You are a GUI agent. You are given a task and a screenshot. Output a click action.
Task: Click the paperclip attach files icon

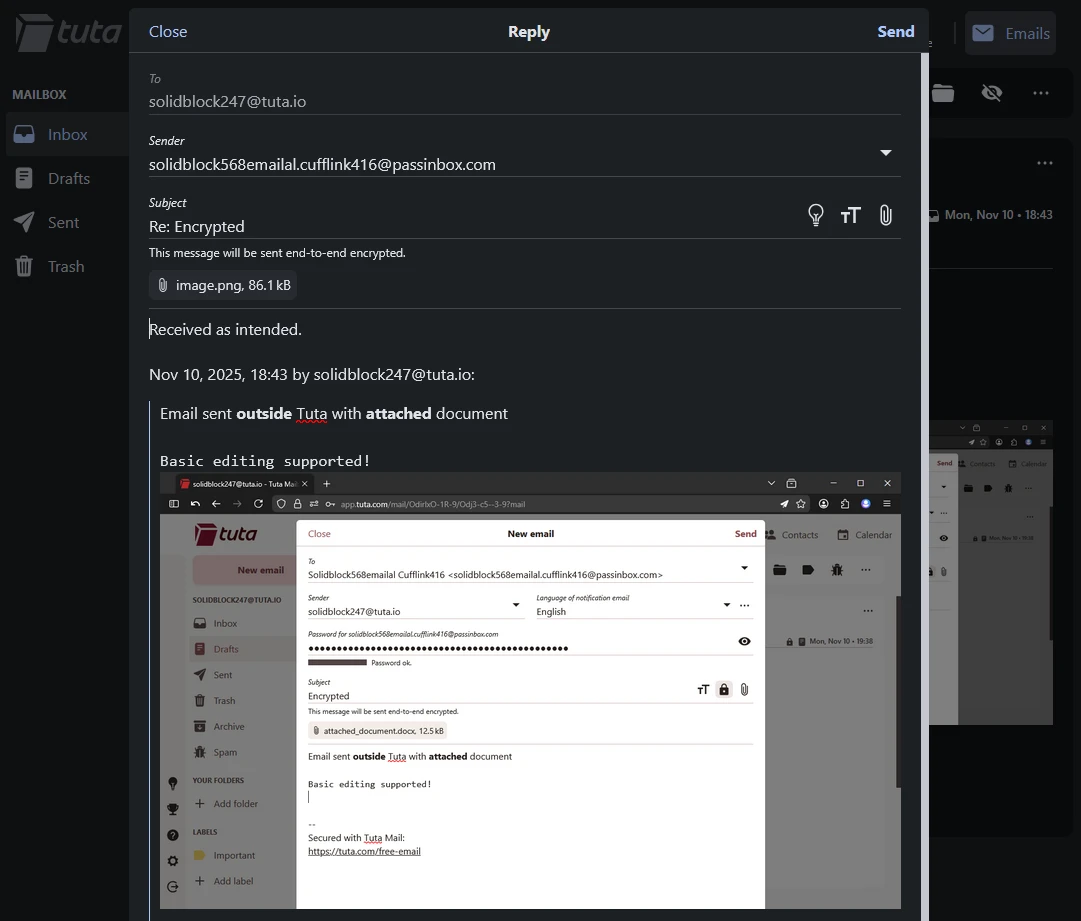point(885,215)
